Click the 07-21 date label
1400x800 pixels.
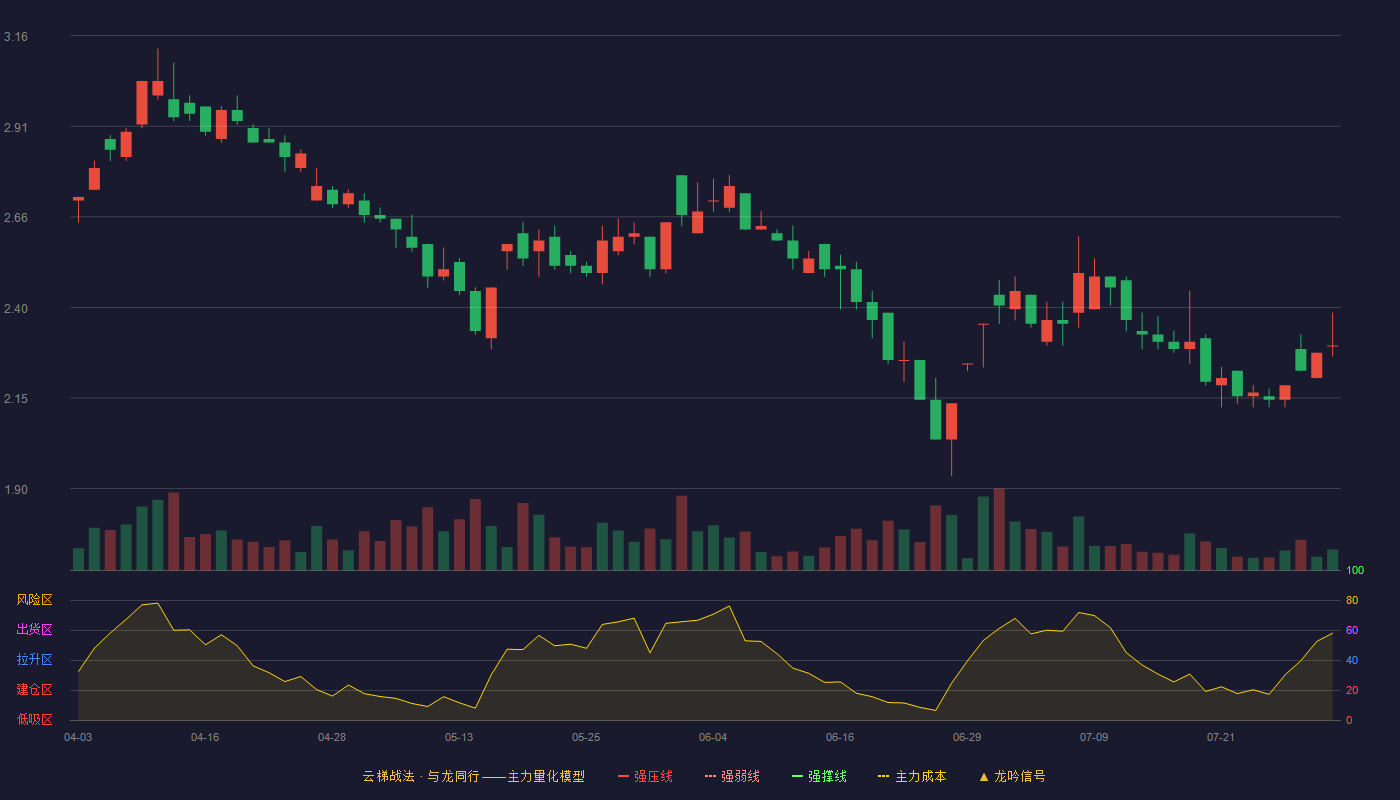pos(1221,737)
